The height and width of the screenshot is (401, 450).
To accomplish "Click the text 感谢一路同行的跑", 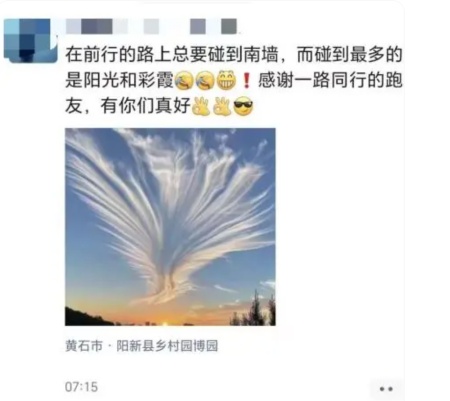I will point(330,81).
